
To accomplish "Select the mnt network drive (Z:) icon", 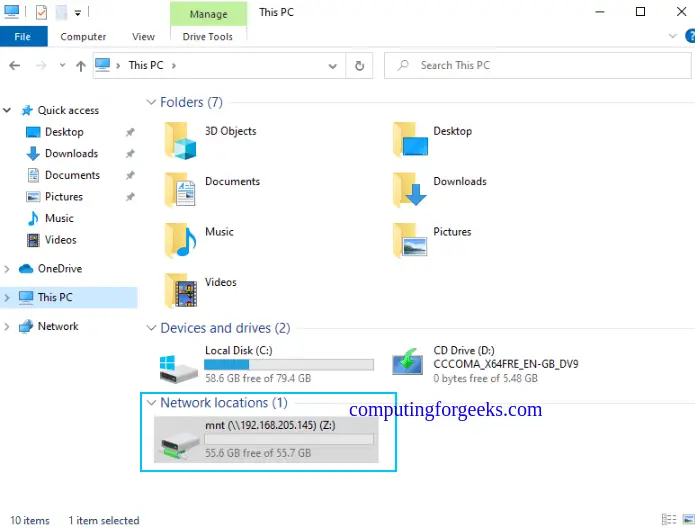I will click(x=180, y=446).
